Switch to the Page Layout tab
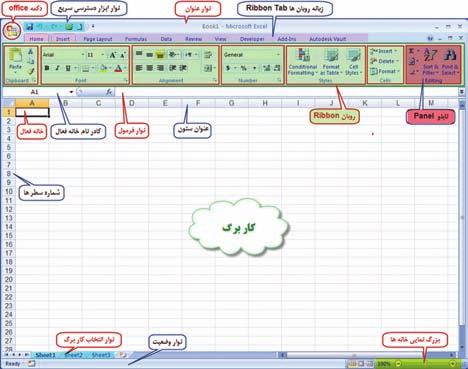Image resolution: width=468 pixels, height=369 pixels. tap(98, 39)
